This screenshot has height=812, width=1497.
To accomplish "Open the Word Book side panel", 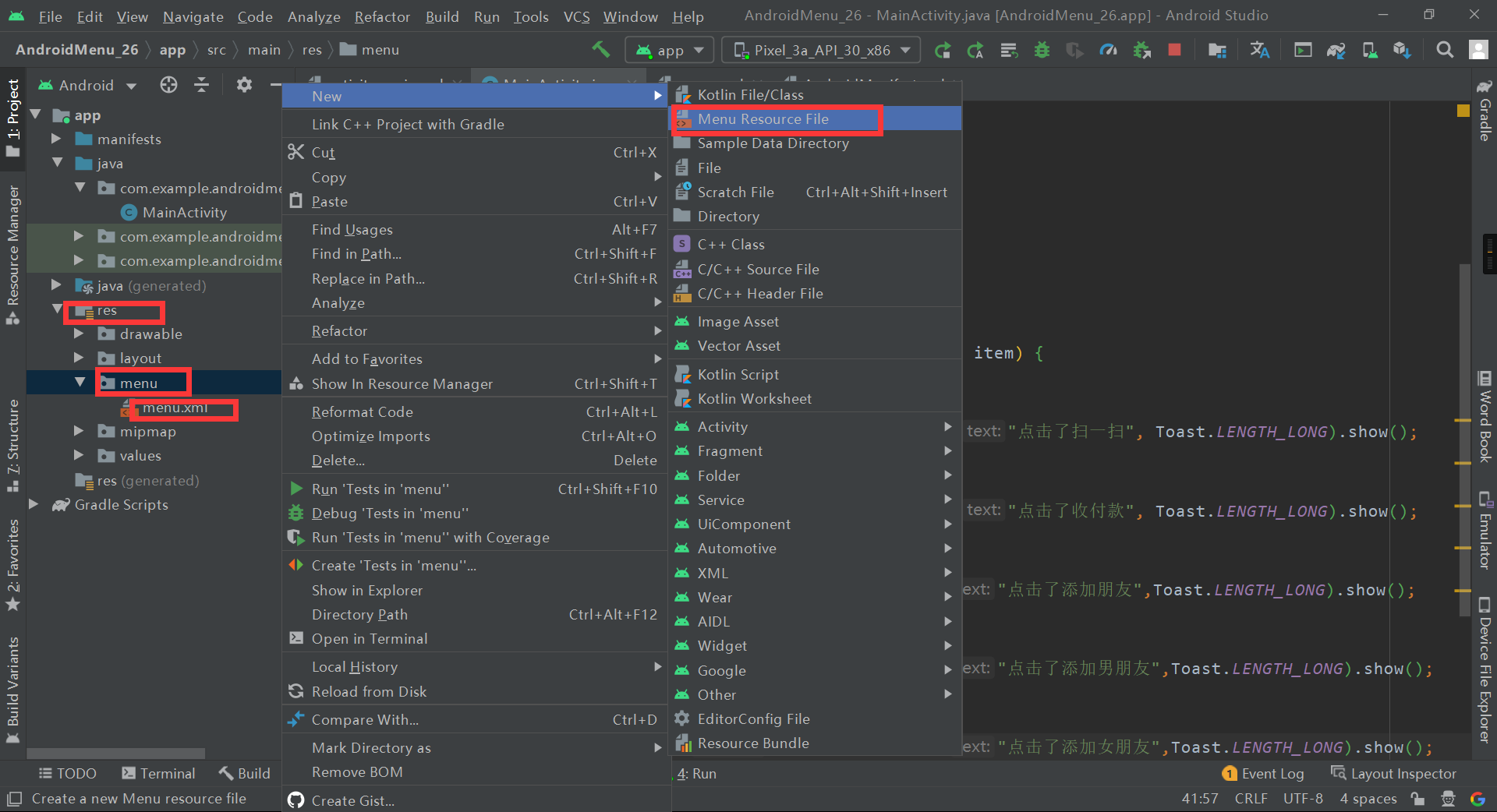I will (1485, 417).
